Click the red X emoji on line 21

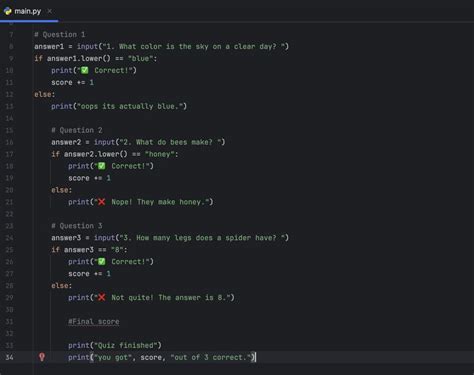pos(102,202)
